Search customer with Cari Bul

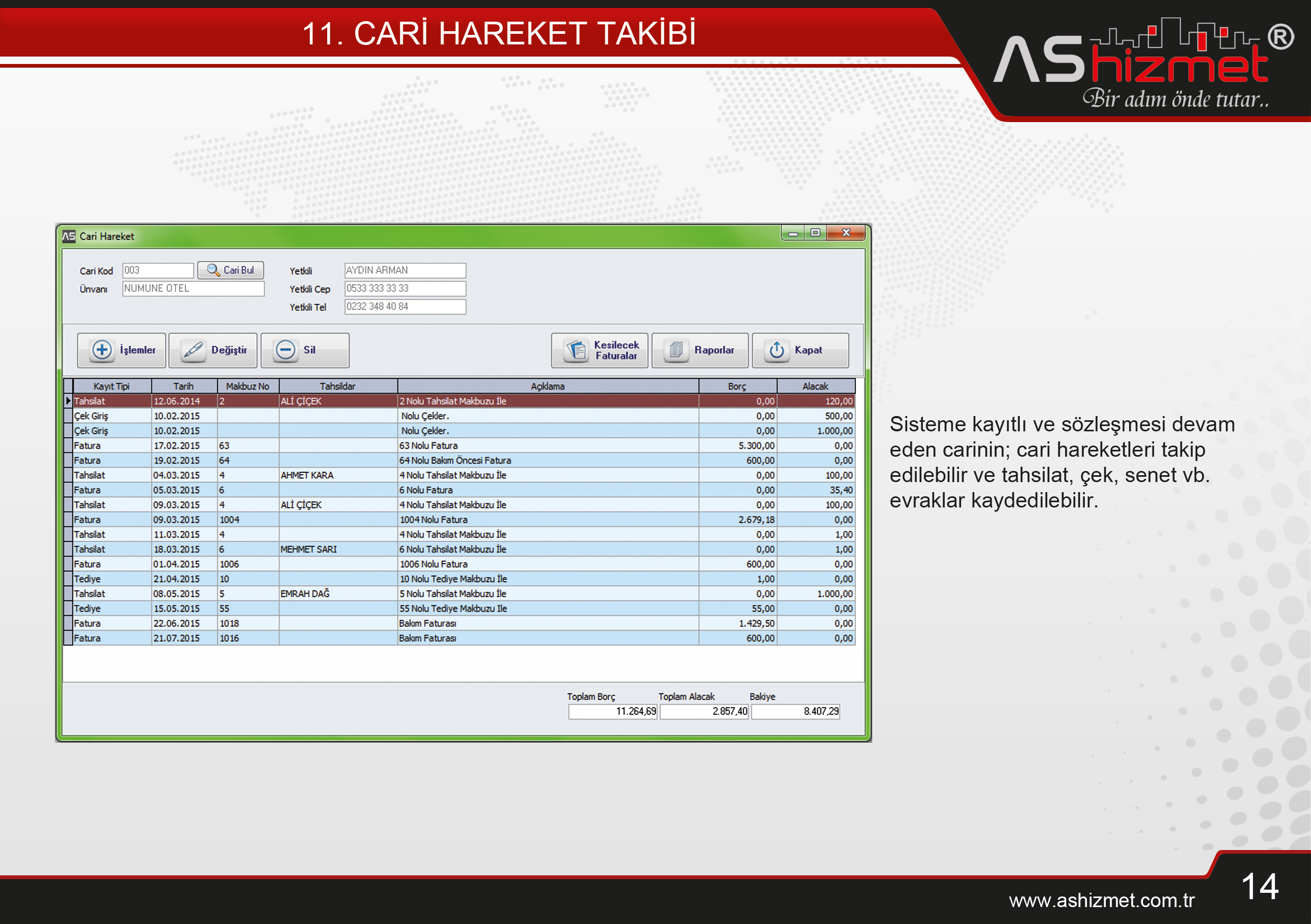[230, 270]
